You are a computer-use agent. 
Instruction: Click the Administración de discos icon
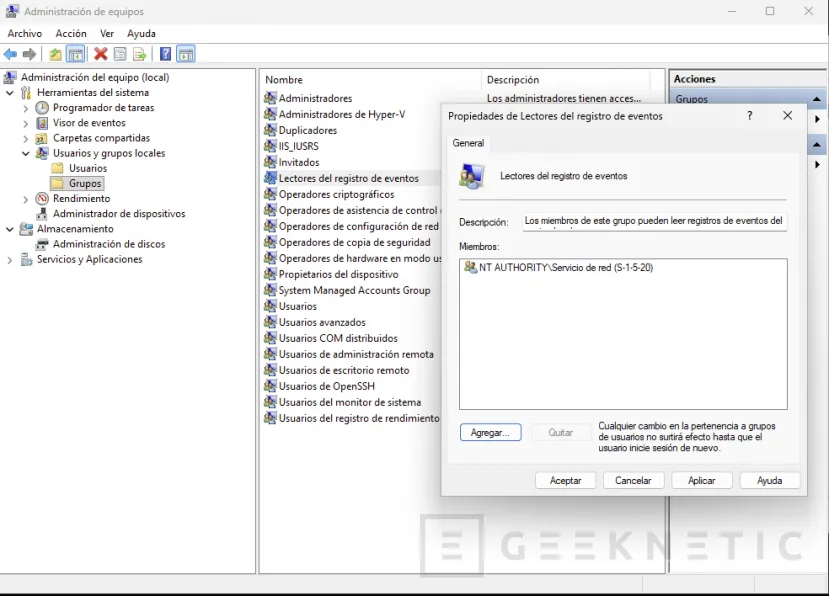(42, 244)
